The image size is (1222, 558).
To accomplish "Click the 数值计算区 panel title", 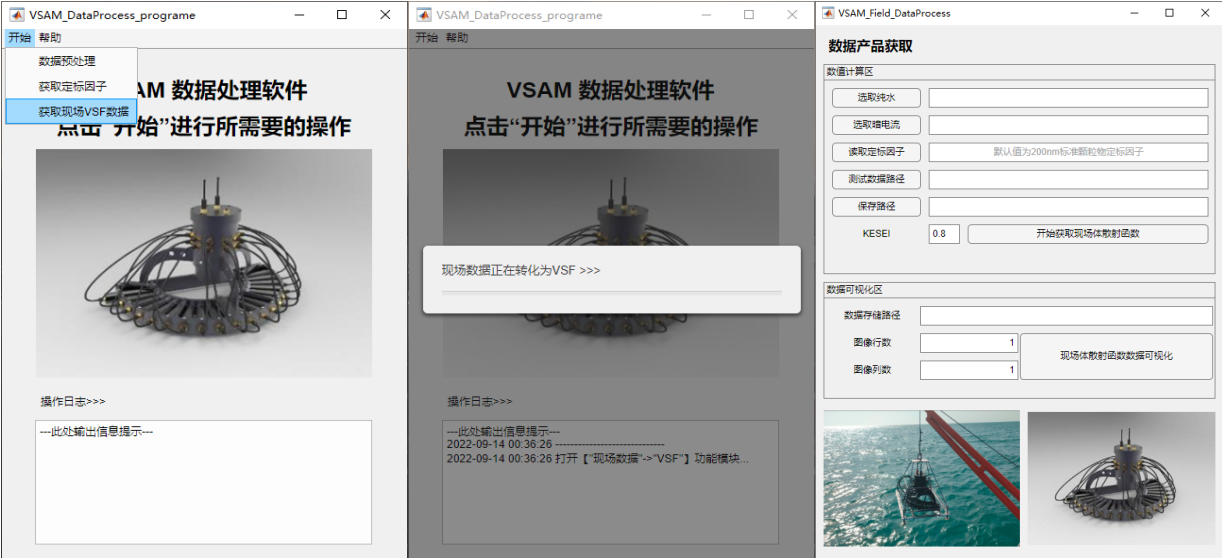I will 850,71.
